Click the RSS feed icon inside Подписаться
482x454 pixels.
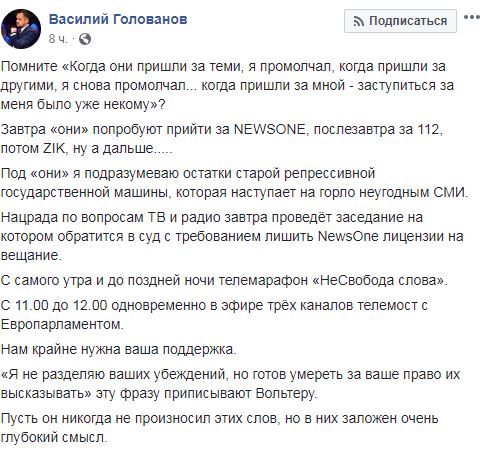(359, 22)
